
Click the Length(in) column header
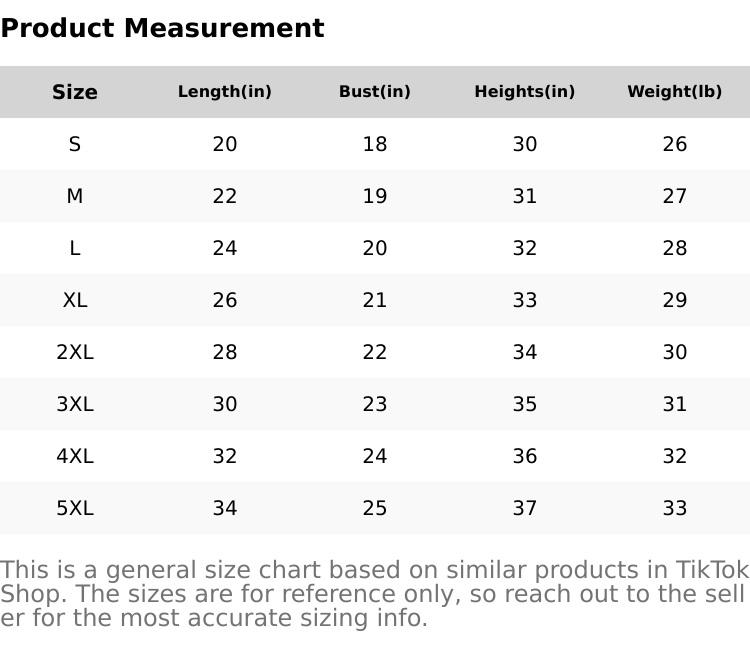[225, 92]
